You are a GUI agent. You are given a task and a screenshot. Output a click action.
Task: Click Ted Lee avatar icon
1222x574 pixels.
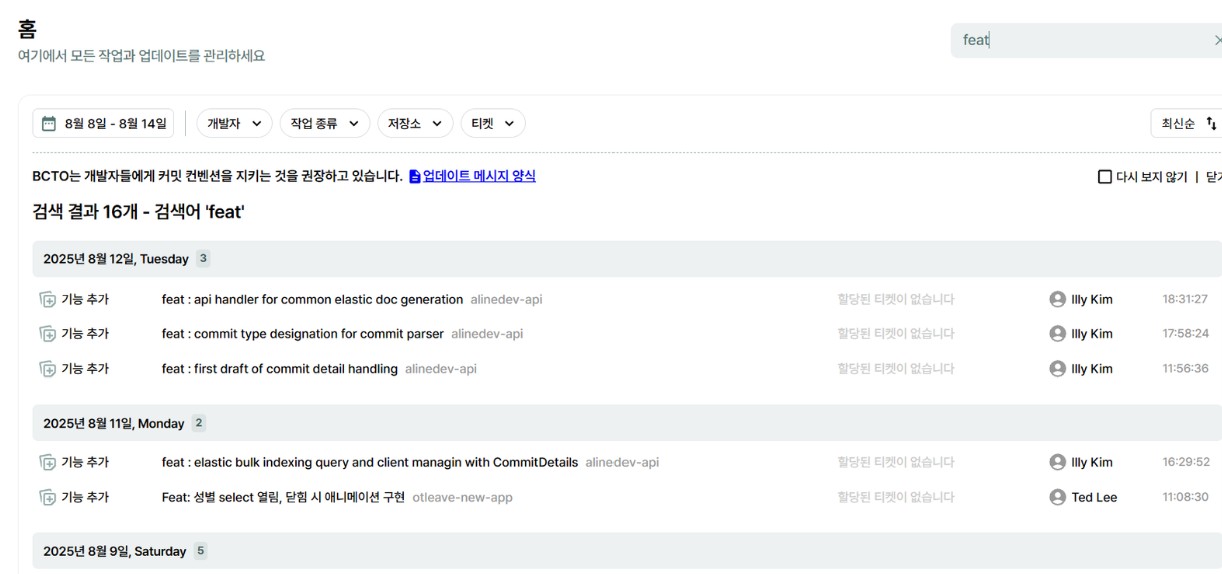pos(1057,497)
